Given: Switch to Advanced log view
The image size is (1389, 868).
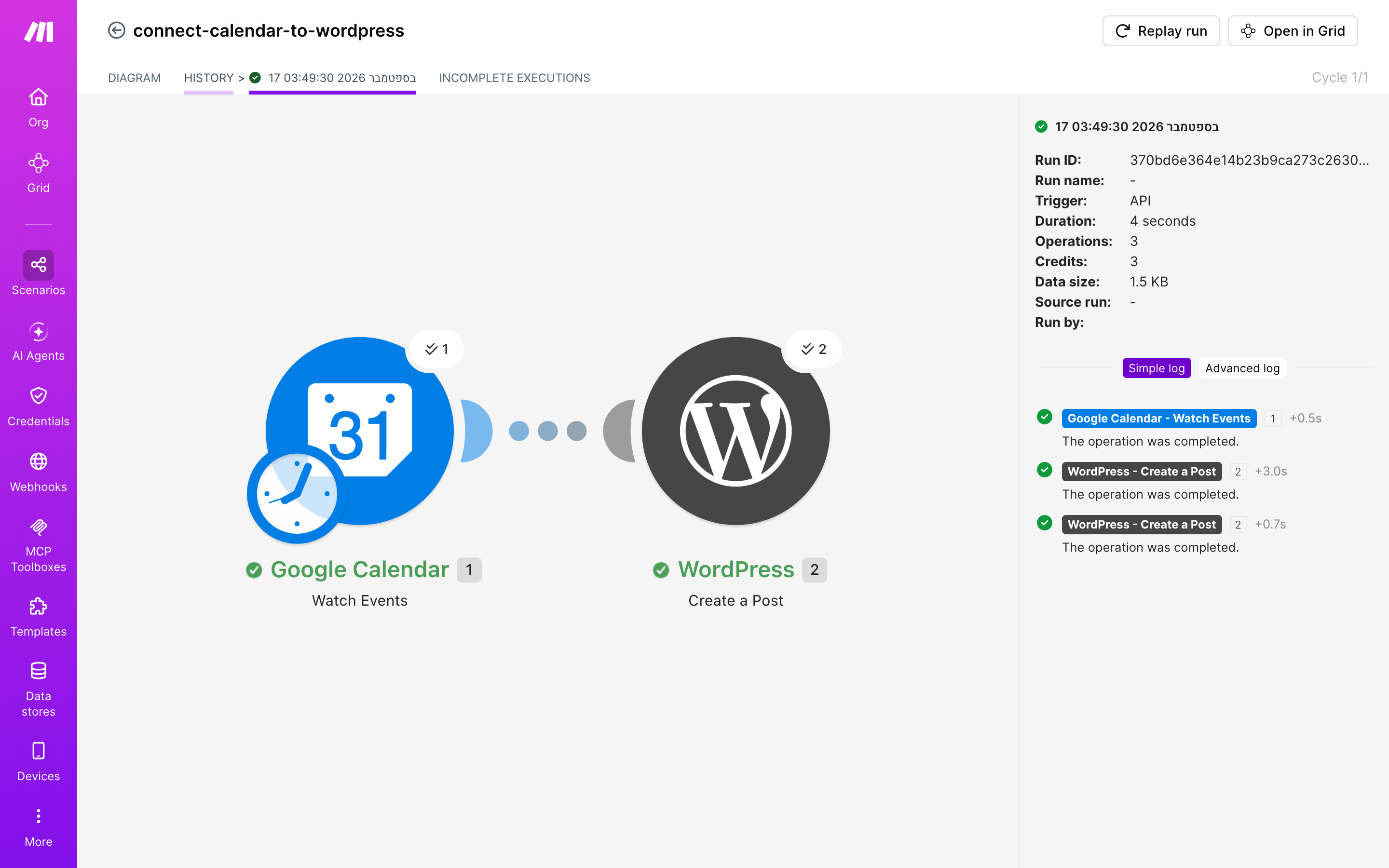Looking at the screenshot, I should click(1242, 368).
